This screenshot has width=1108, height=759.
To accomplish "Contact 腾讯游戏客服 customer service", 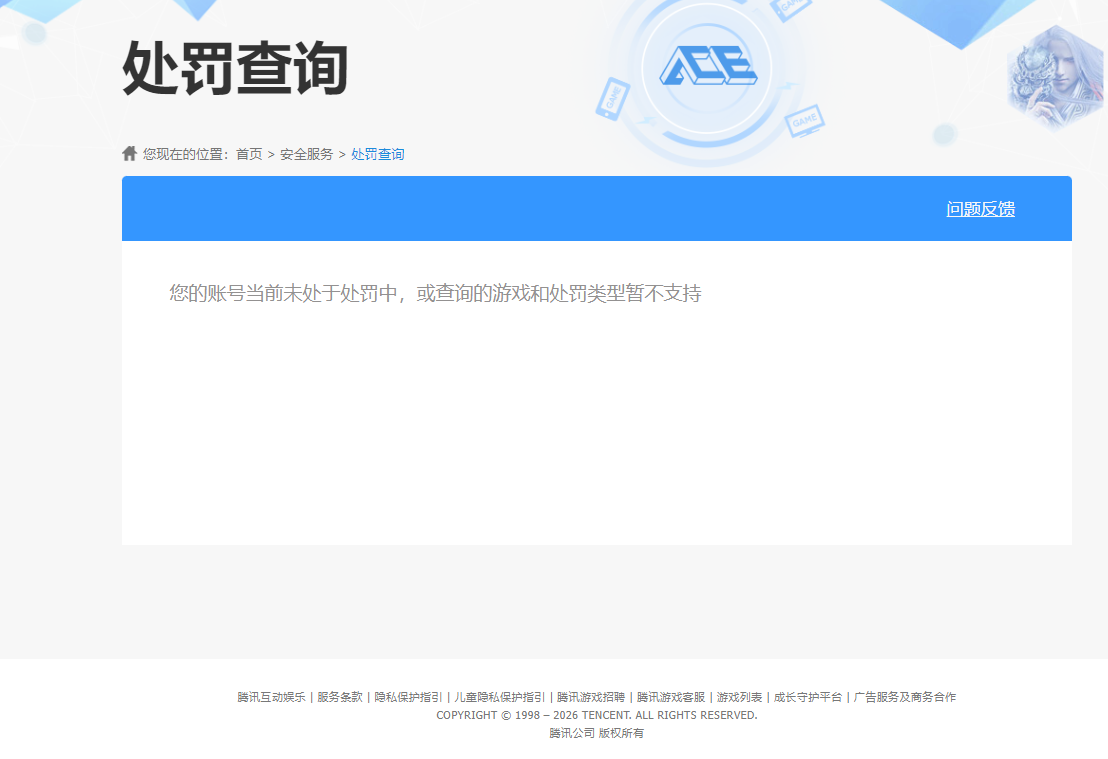I will point(668,696).
